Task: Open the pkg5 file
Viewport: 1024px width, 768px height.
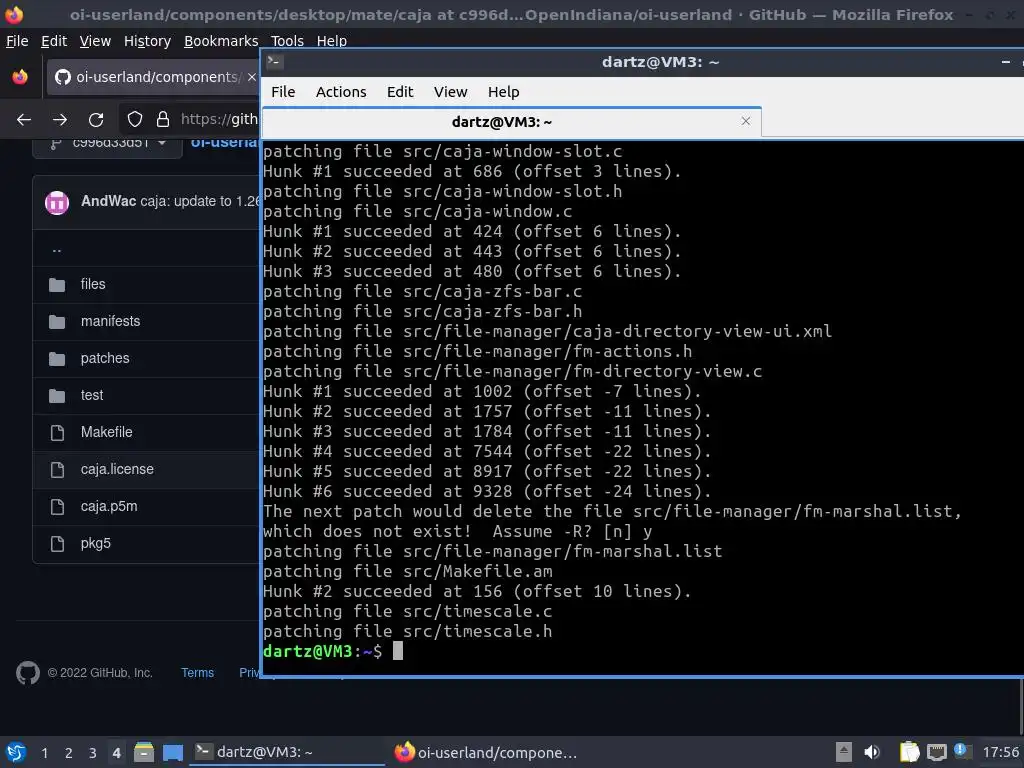Action: (96, 543)
